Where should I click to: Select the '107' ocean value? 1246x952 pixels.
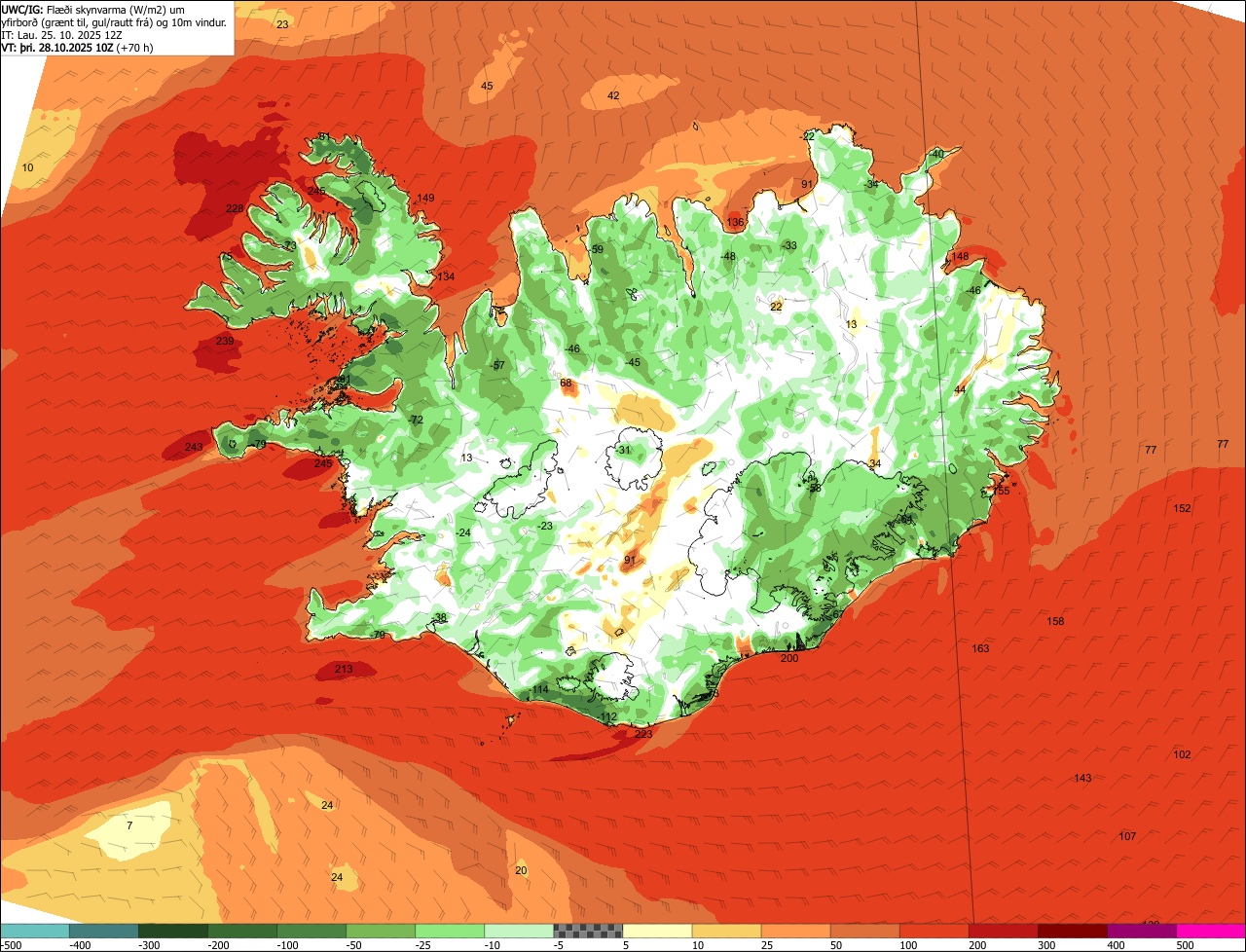click(x=1127, y=836)
